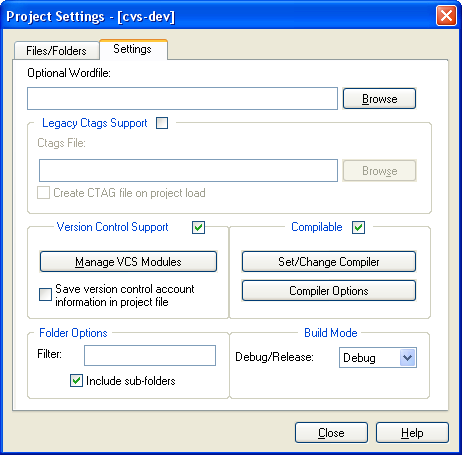462x455 pixels.
Task: Open Manage VCS Modules
Action: tap(128, 262)
